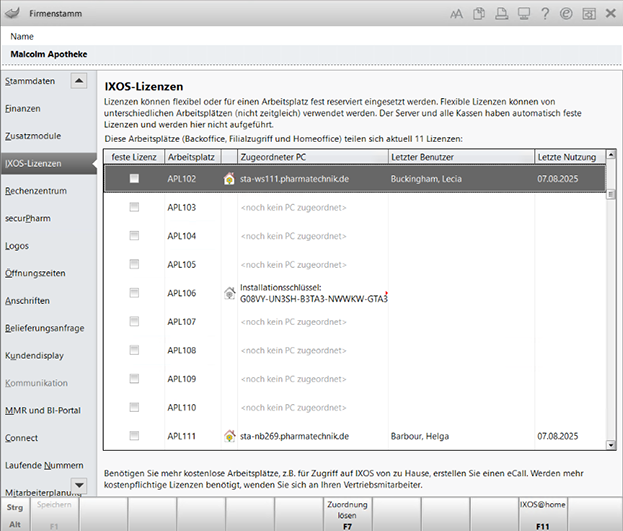Image resolution: width=623 pixels, height=531 pixels.
Task: Click the font size AA icon
Action: (x=456, y=14)
